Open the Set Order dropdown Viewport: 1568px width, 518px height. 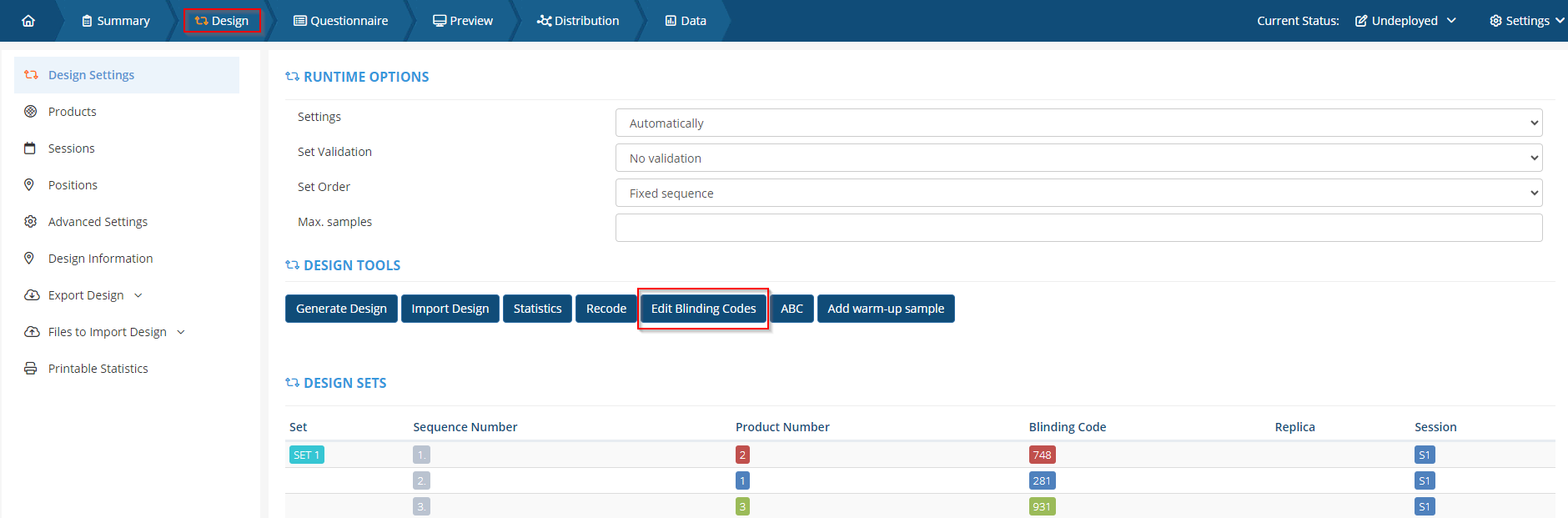1078,194
